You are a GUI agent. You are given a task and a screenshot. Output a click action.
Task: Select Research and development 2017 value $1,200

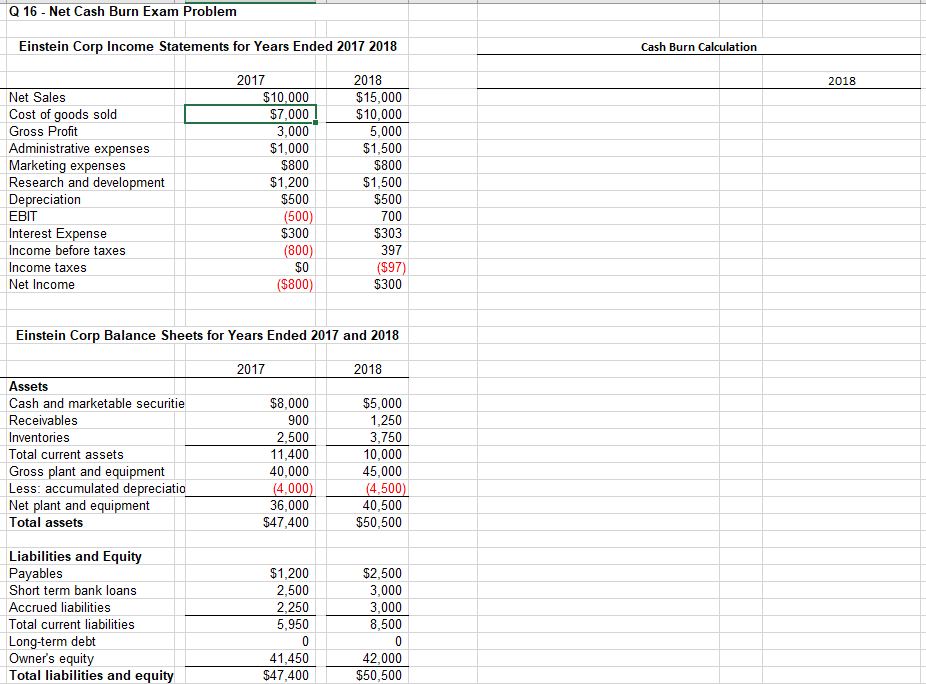[x=289, y=183]
